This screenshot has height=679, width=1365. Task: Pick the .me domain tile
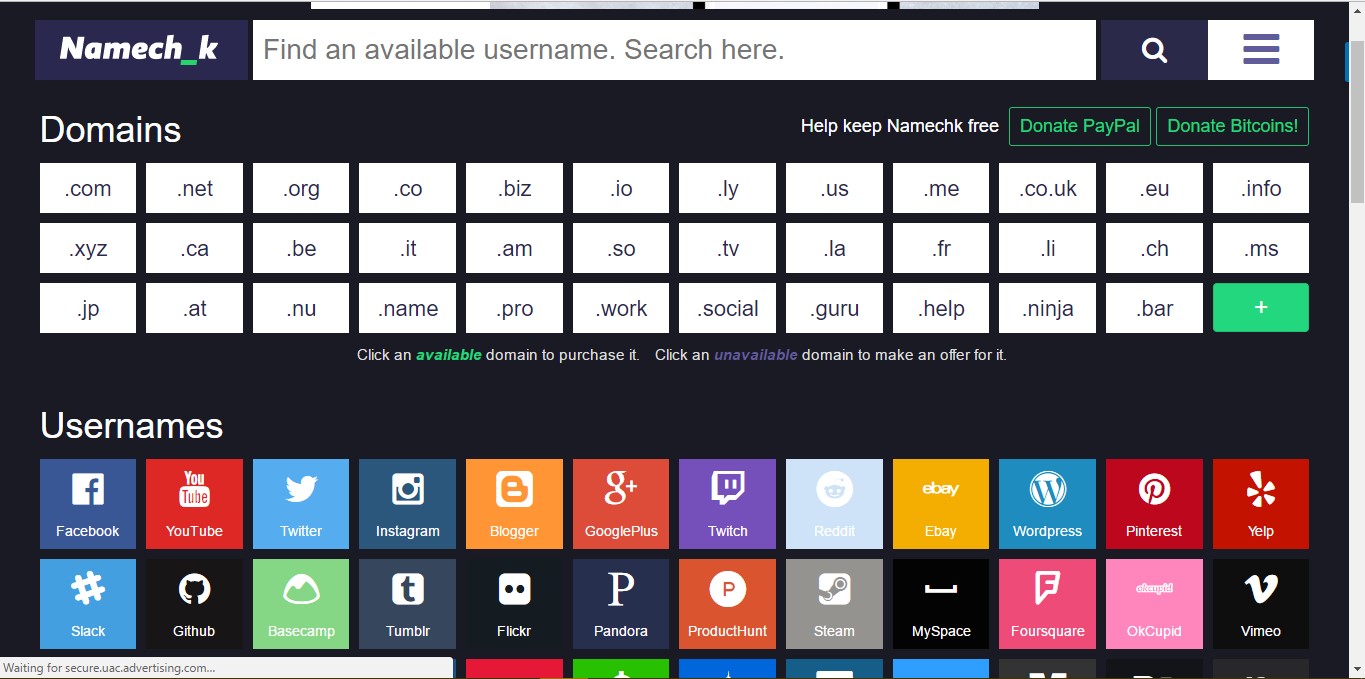click(x=941, y=188)
